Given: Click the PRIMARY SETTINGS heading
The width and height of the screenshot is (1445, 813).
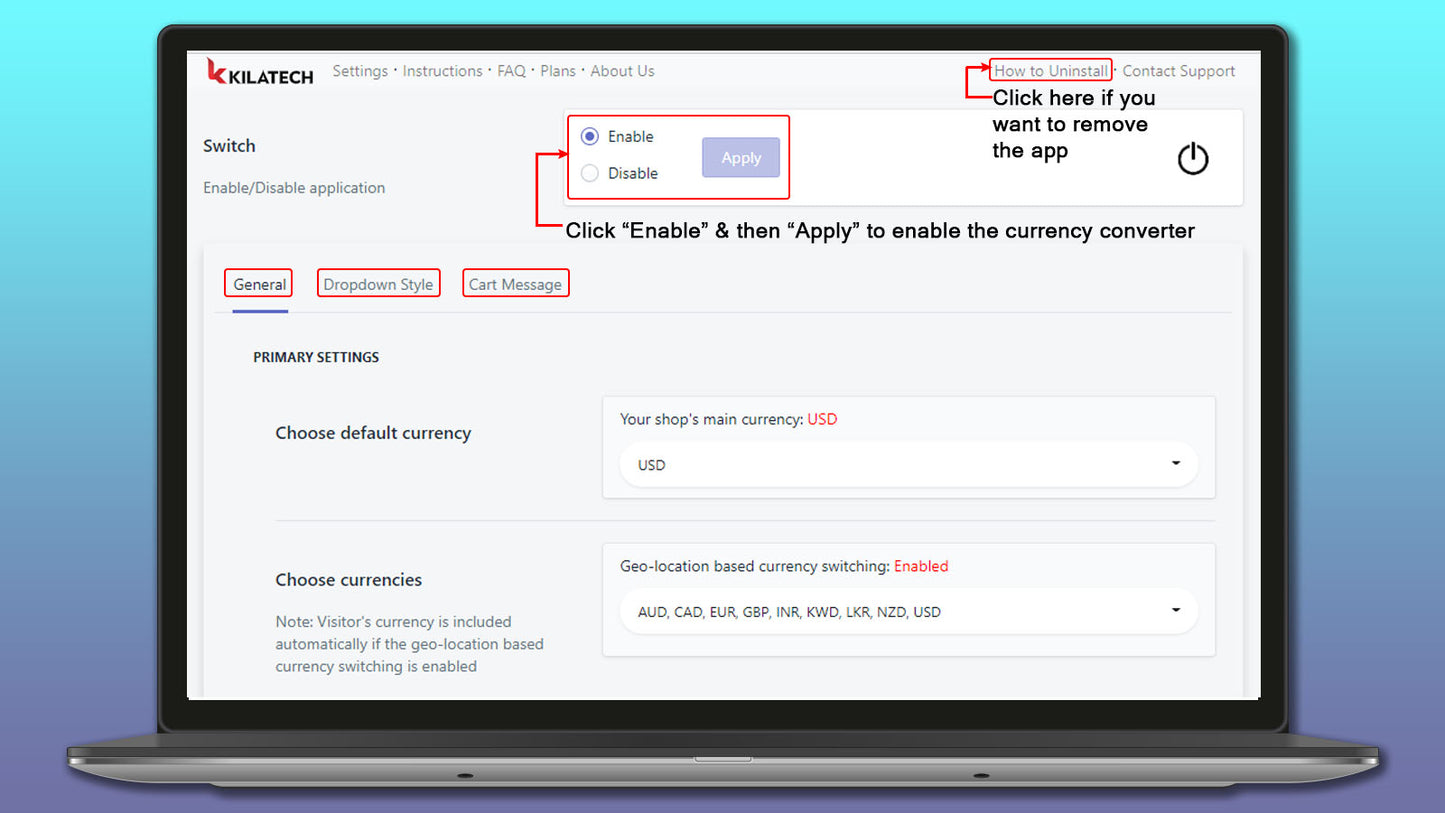Looking at the screenshot, I should tap(316, 357).
